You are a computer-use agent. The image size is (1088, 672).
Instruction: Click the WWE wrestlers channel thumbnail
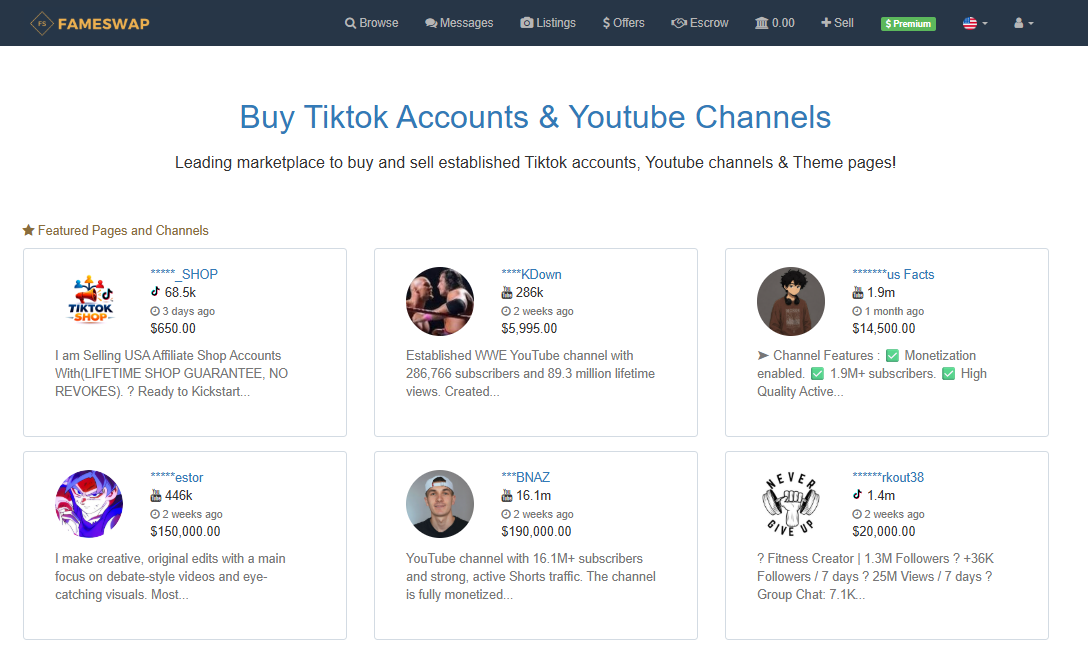[x=440, y=301]
